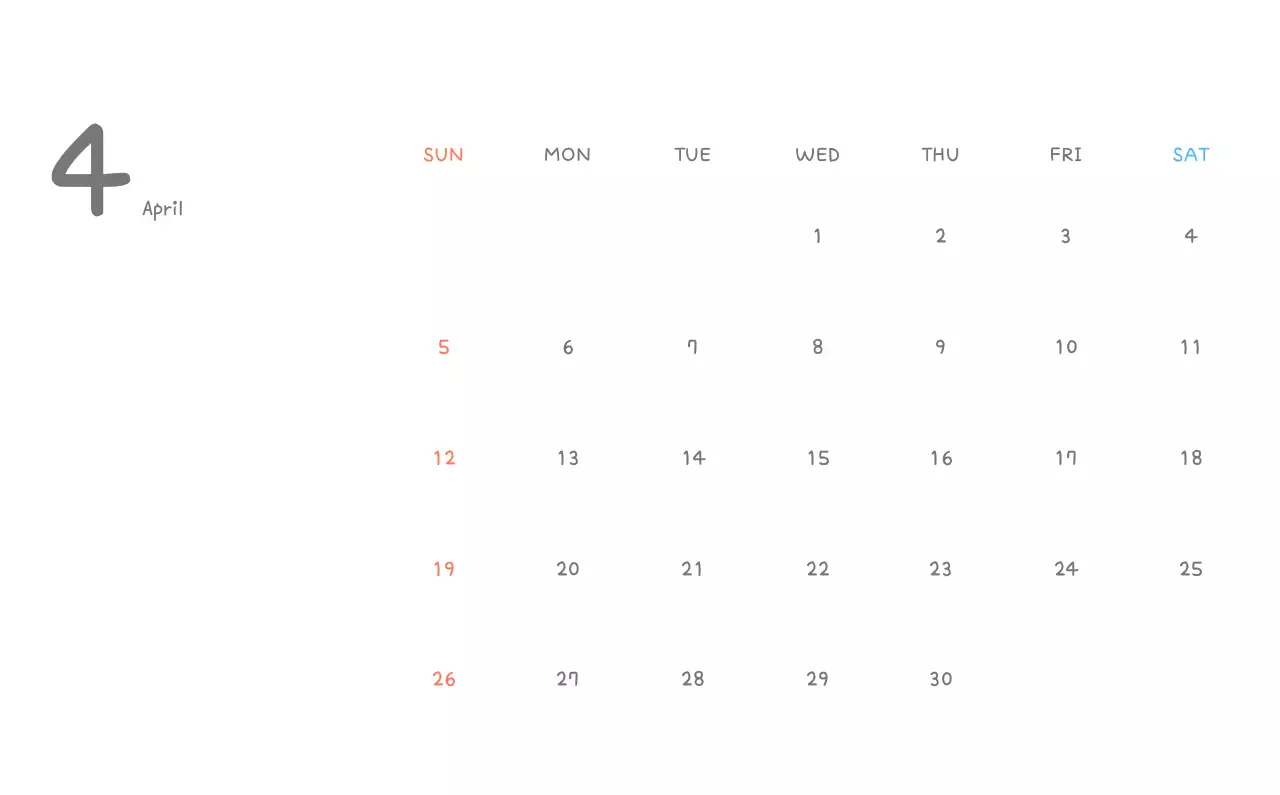This screenshot has height=795, width=1280.
Task: Click the April month label
Action: pos(162,209)
